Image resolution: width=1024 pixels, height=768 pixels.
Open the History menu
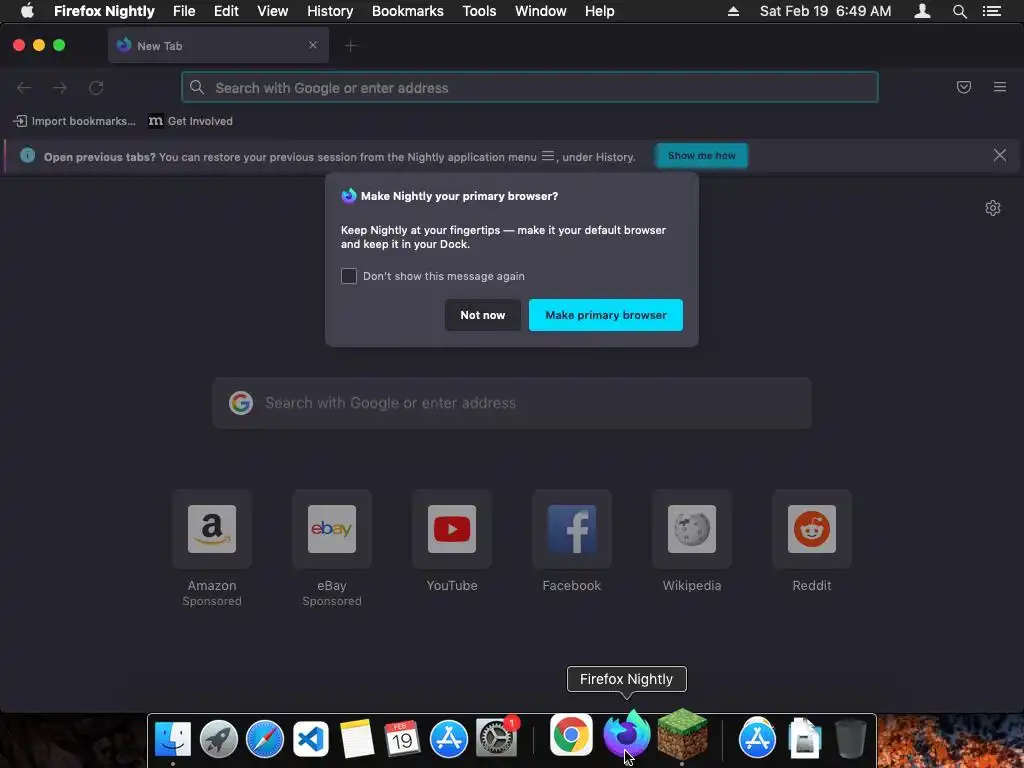(x=330, y=11)
